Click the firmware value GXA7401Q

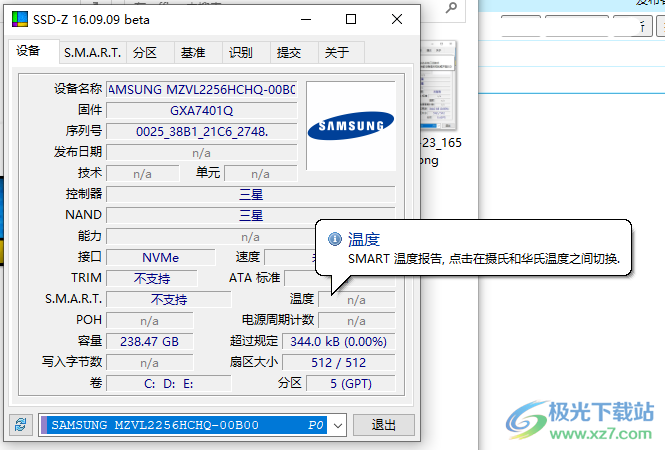201,111
